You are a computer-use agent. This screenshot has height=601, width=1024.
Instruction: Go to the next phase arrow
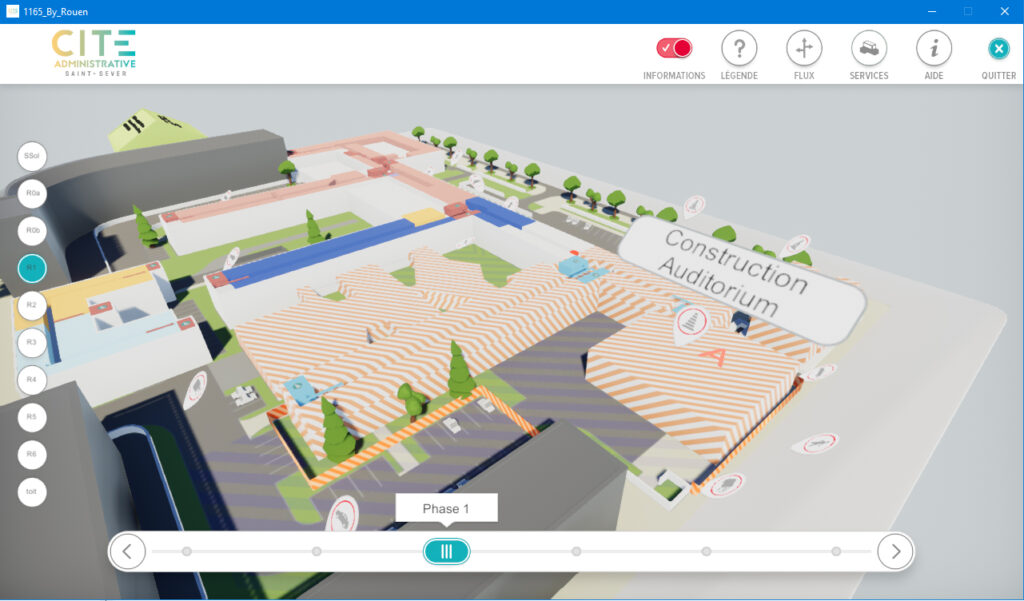(895, 551)
